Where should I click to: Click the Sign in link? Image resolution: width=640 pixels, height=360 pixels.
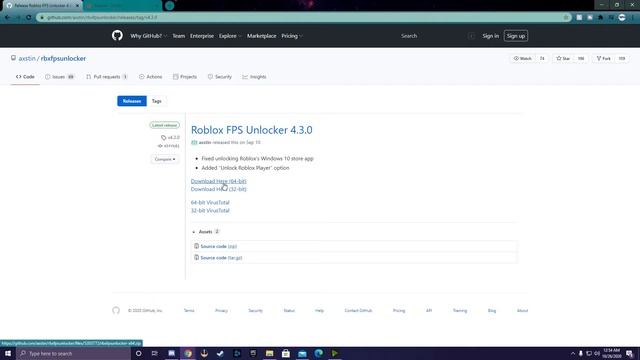490,36
